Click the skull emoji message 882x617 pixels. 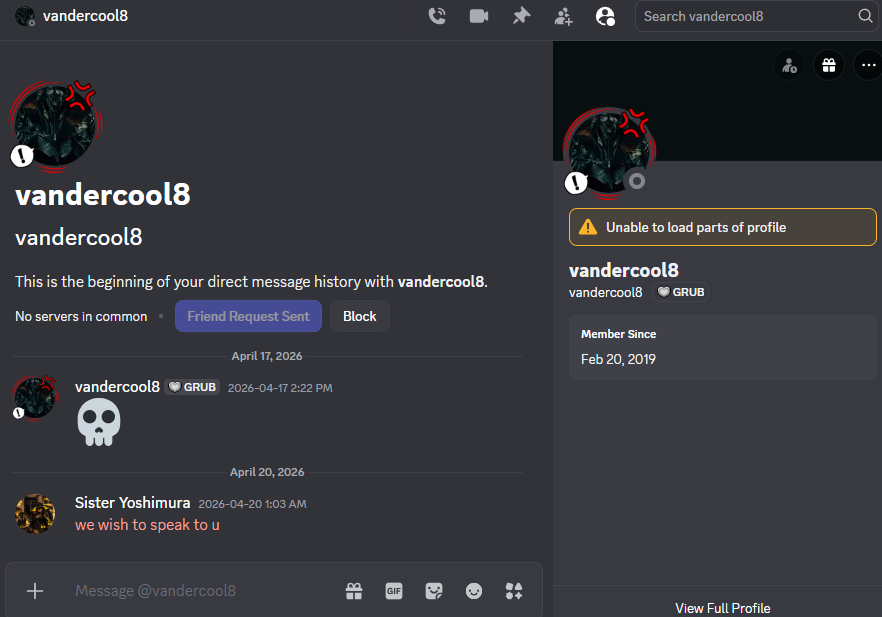(99, 422)
